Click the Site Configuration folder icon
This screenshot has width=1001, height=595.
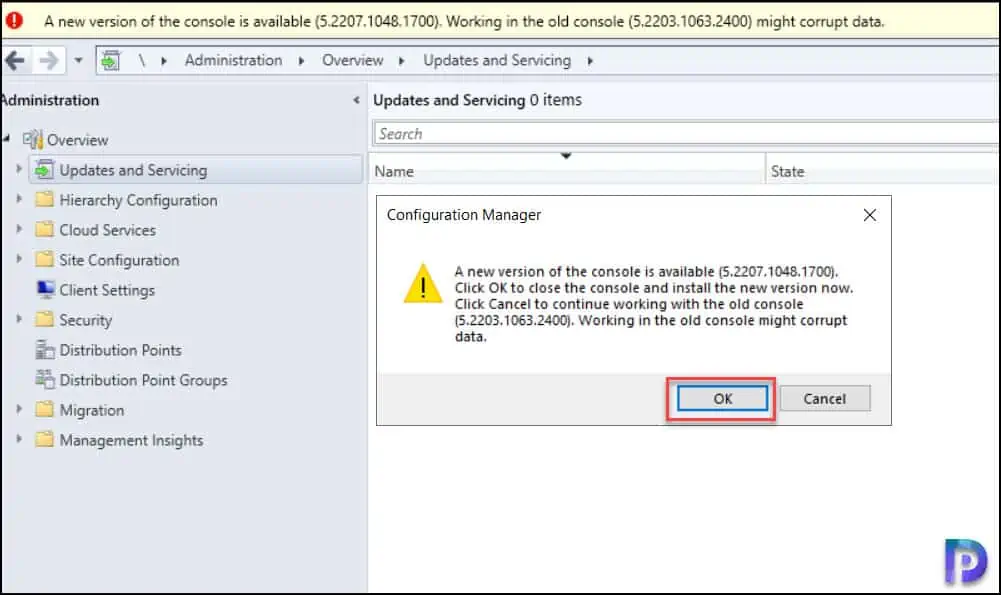coord(44,259)
